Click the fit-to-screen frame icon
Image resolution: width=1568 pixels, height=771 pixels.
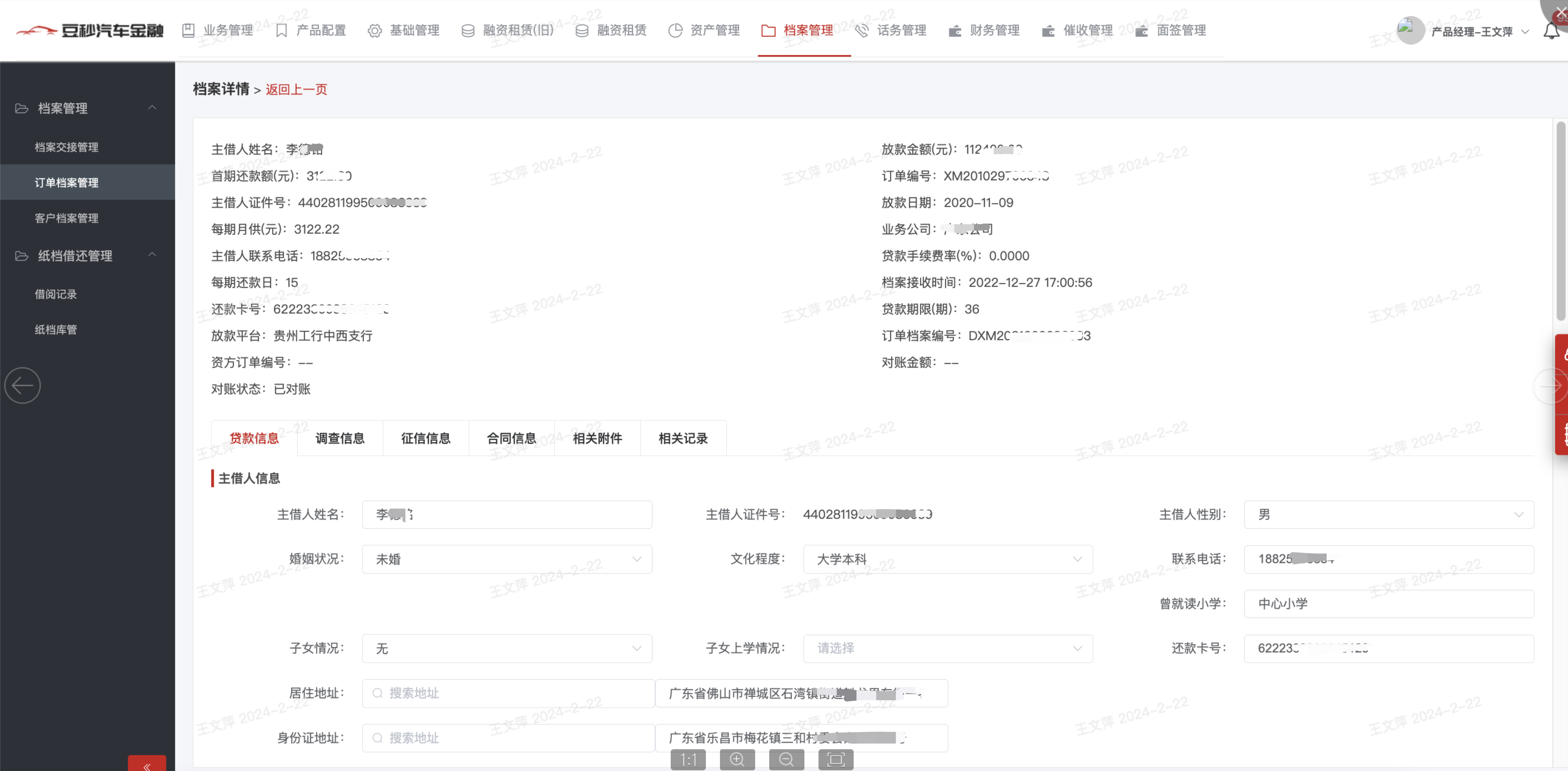(x=836, y=759)
